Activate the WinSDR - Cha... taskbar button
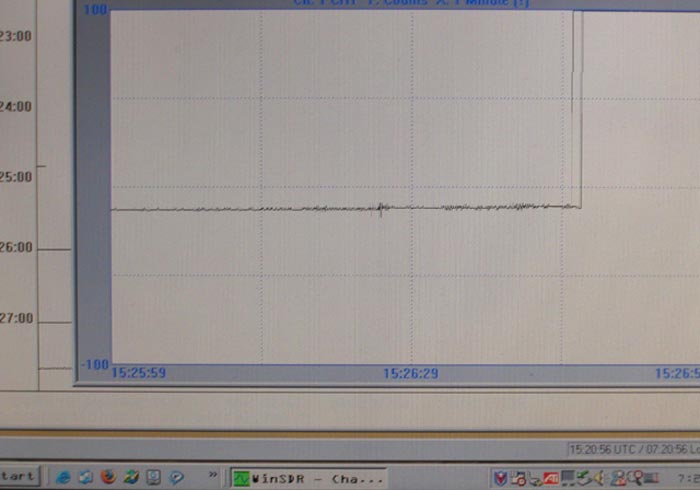 pos(308,479)
